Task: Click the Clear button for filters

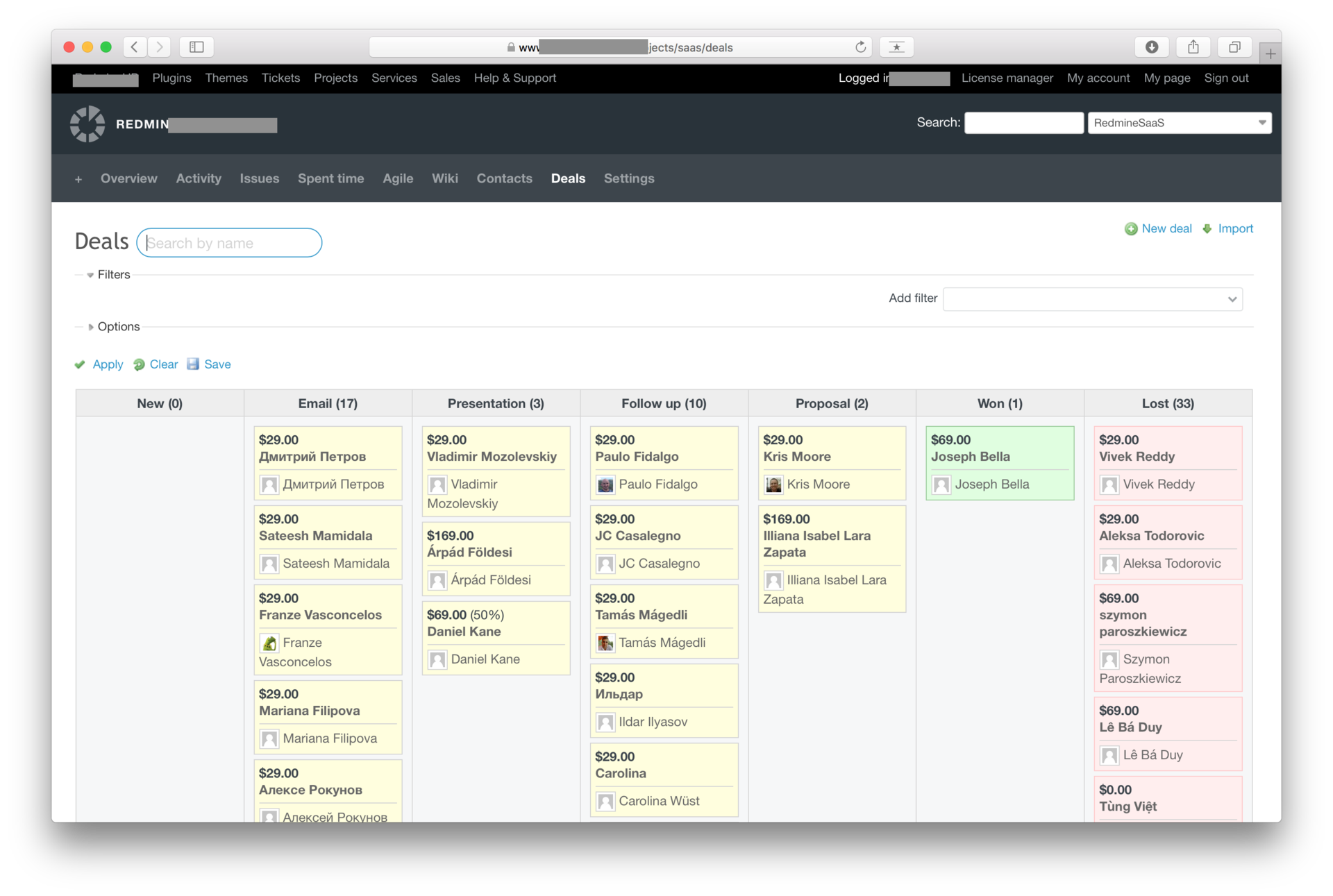Action: pyautogui.click(x=164, y=364)
